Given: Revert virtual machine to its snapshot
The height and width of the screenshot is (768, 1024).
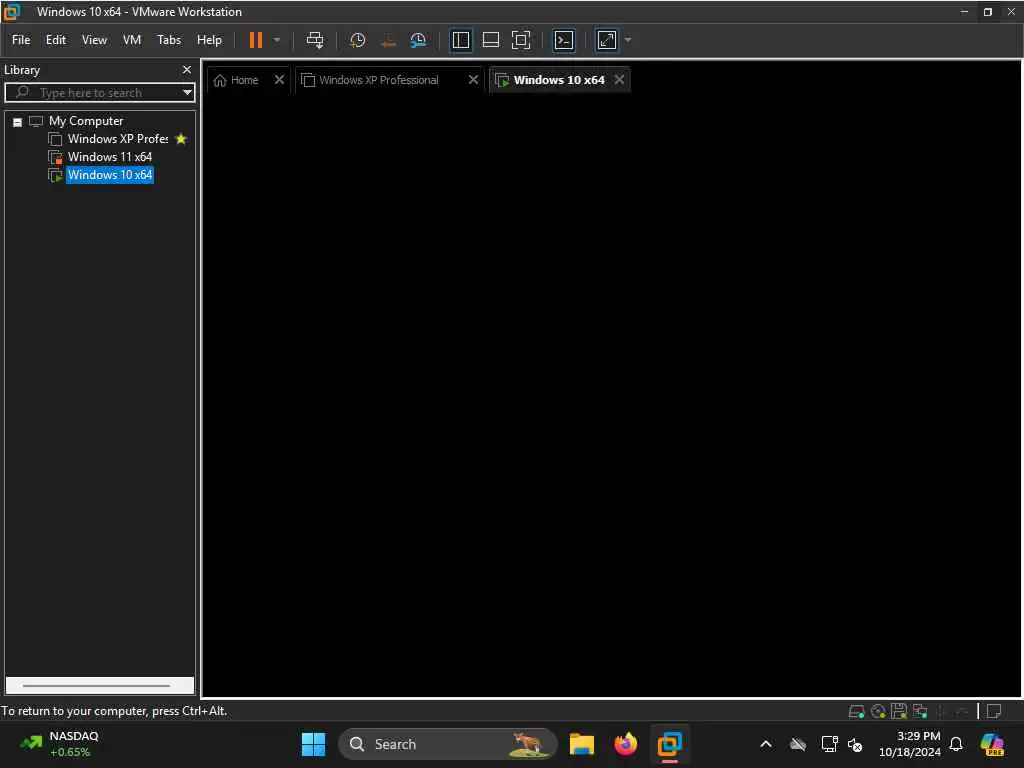Looking at the screenshot, I should [x=388, y=40].
